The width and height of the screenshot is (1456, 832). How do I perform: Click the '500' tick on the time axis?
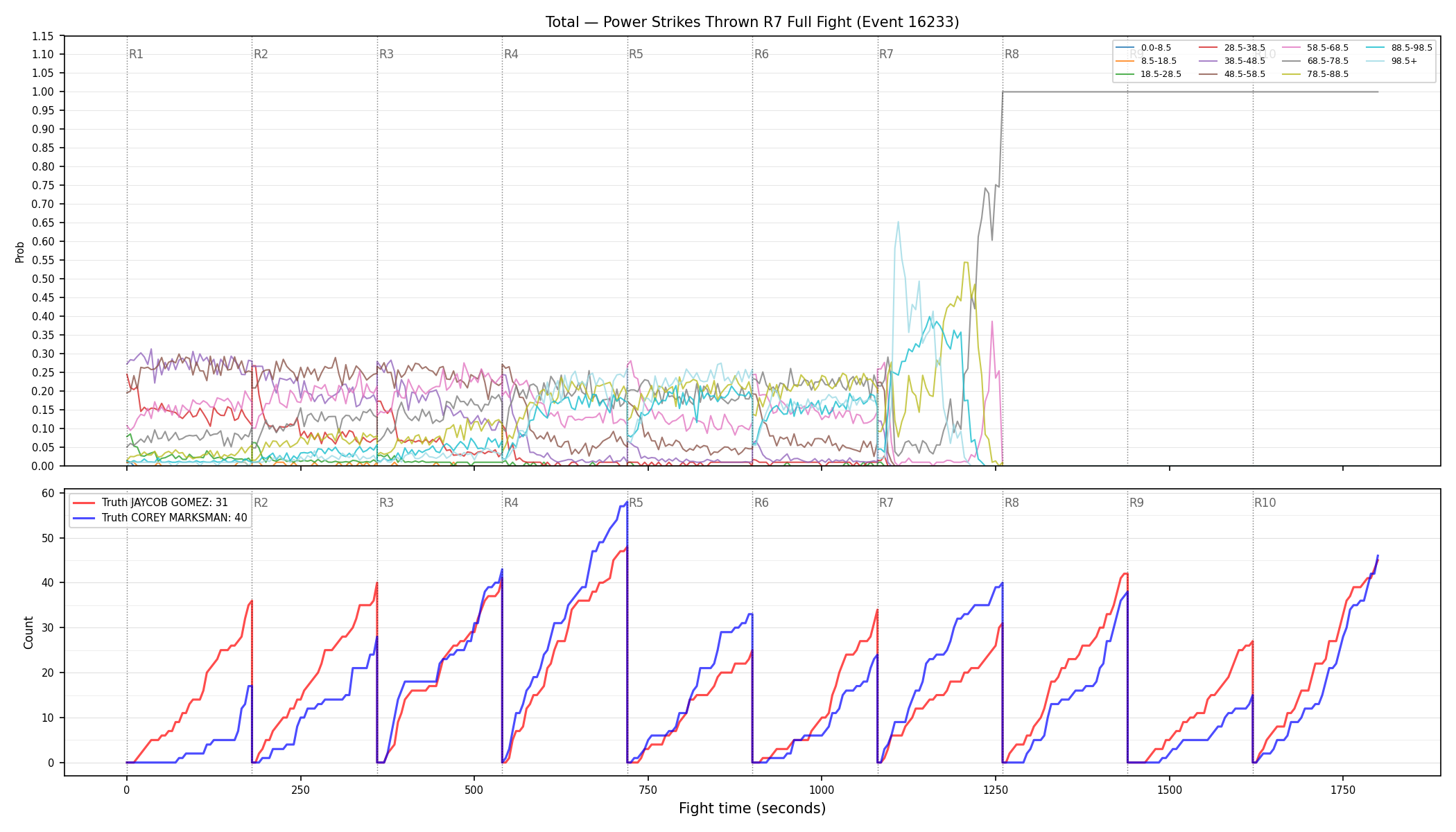click(x=474, y=790)
